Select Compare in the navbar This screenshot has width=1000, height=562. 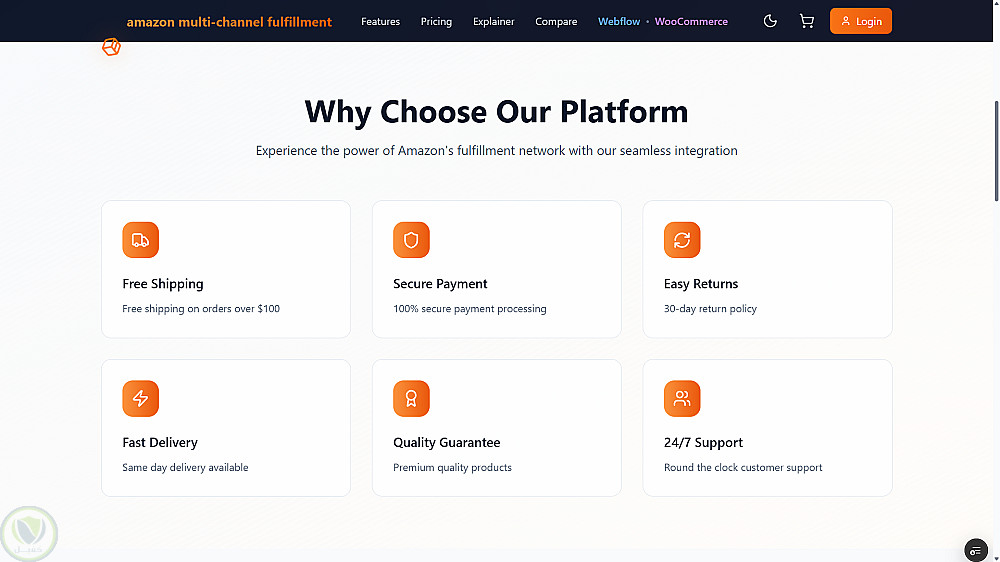tap(556, 21)
